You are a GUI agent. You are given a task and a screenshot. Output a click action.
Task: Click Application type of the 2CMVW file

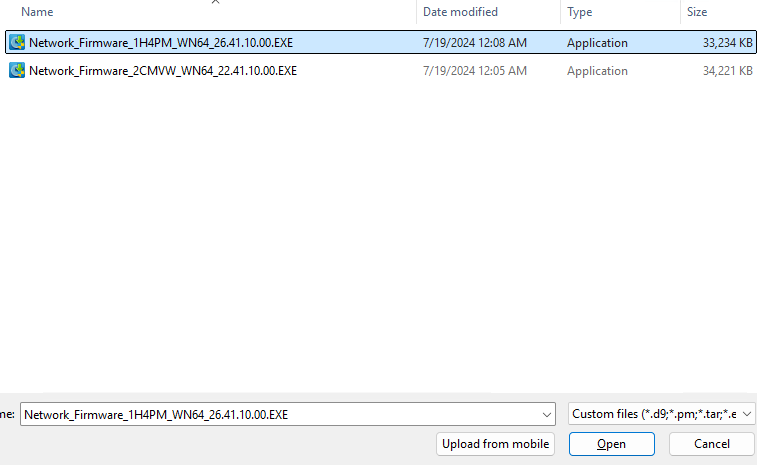(x=597, y=71)
